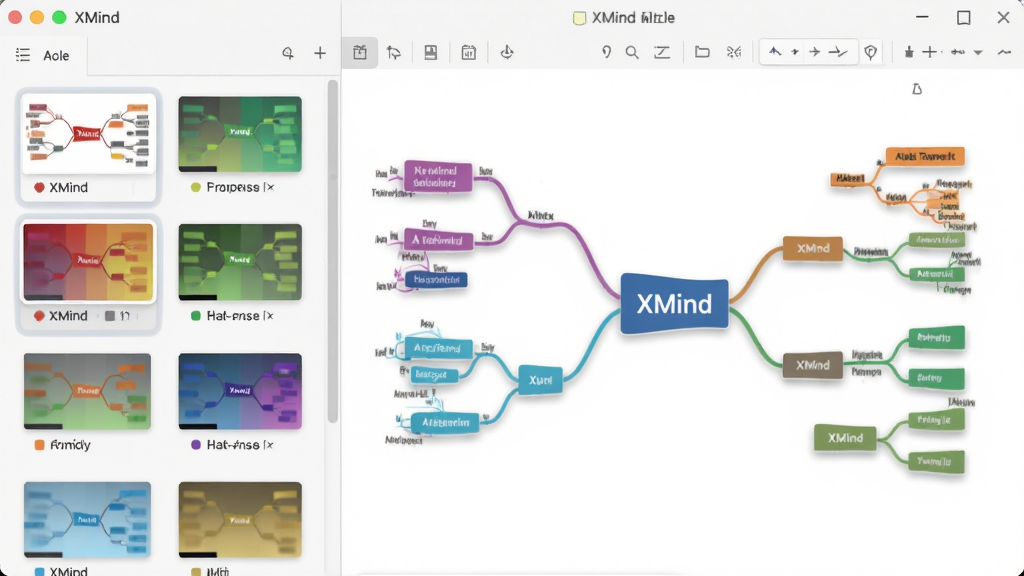Click the highlighted clipboard icon in toolbar
The image size is (1024, 576).
360,53
